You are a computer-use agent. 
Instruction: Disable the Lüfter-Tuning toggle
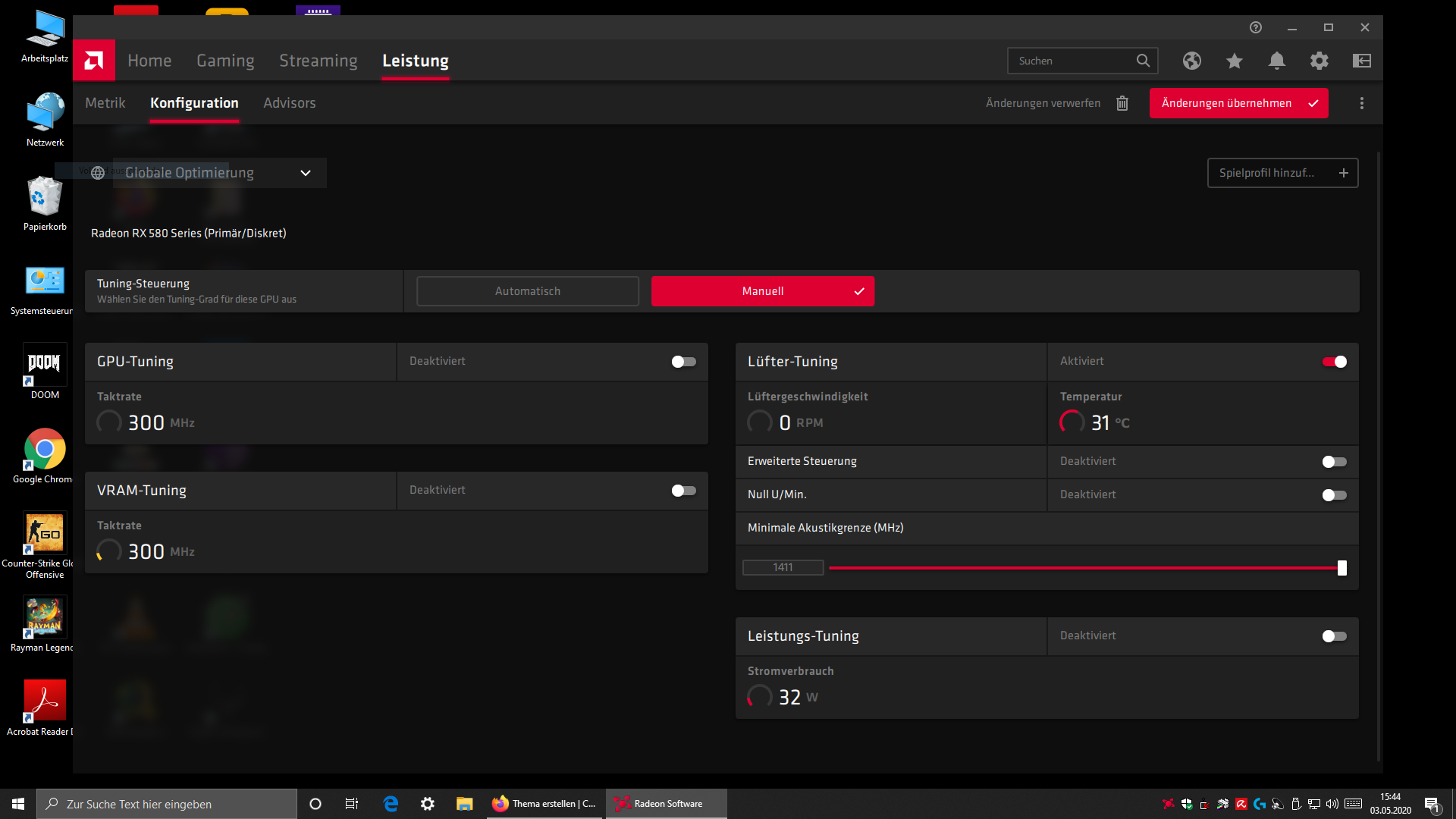[1334, 362]
